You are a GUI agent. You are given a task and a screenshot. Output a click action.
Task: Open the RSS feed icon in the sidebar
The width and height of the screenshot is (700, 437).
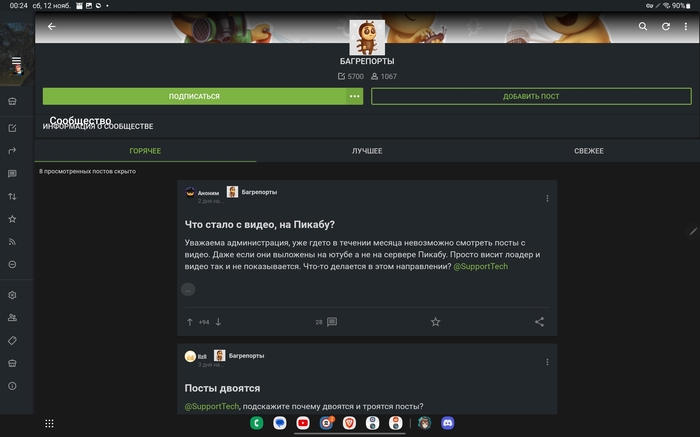click(12, 241)
